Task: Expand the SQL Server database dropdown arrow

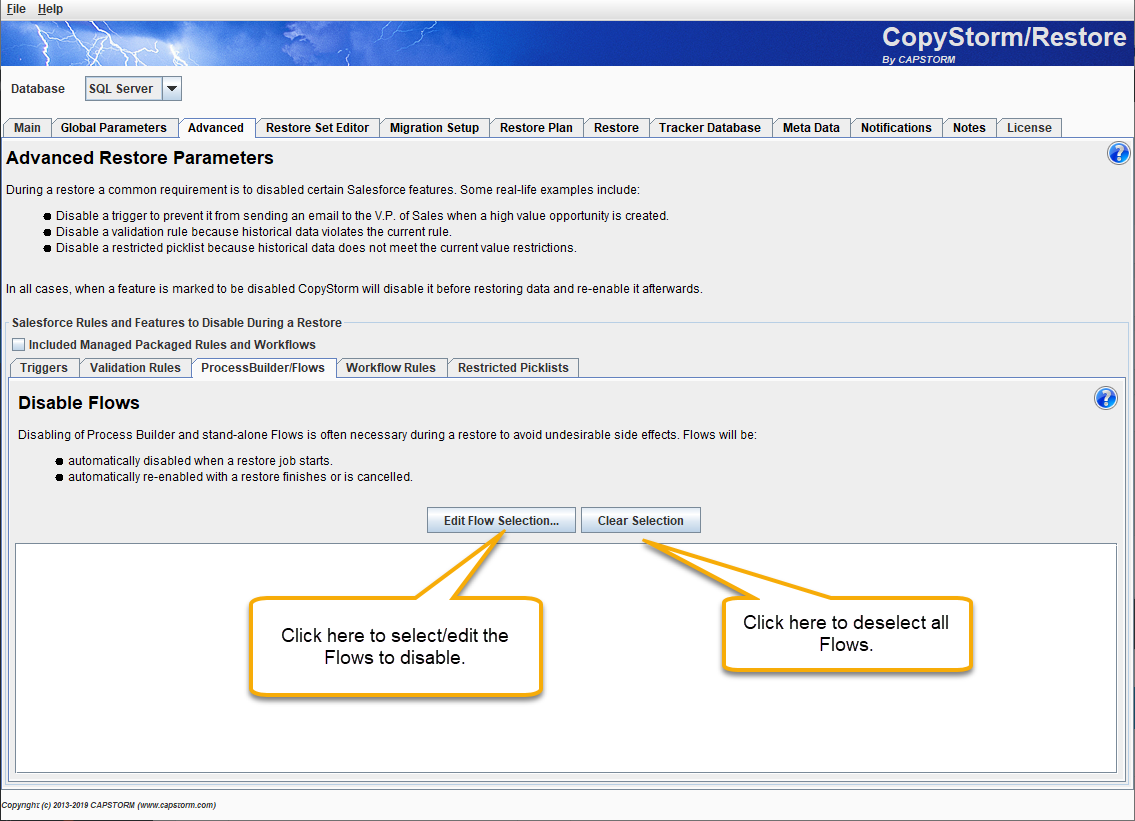Action: click(x=172, y=88)
